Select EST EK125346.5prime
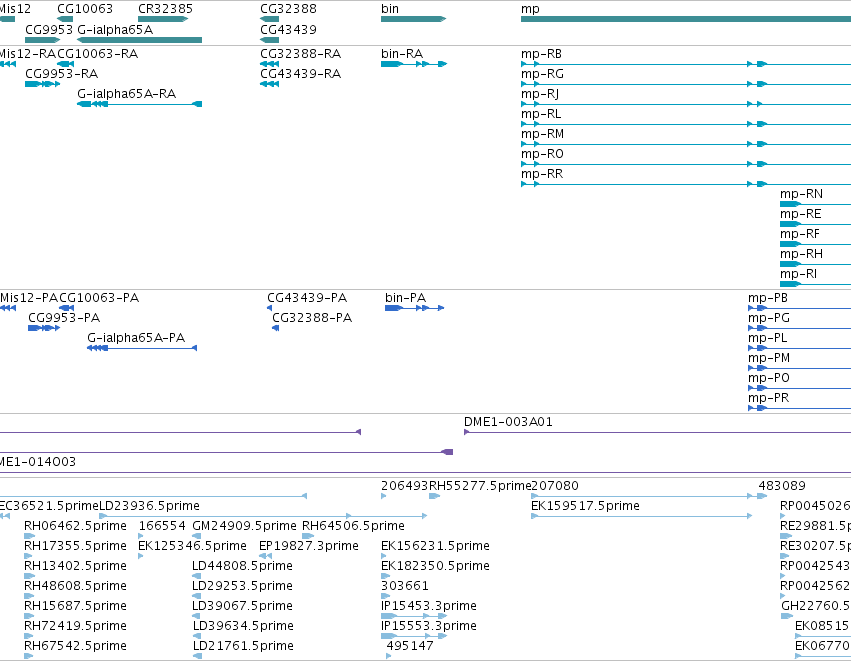851x661 pixels. tap(192, 546)
